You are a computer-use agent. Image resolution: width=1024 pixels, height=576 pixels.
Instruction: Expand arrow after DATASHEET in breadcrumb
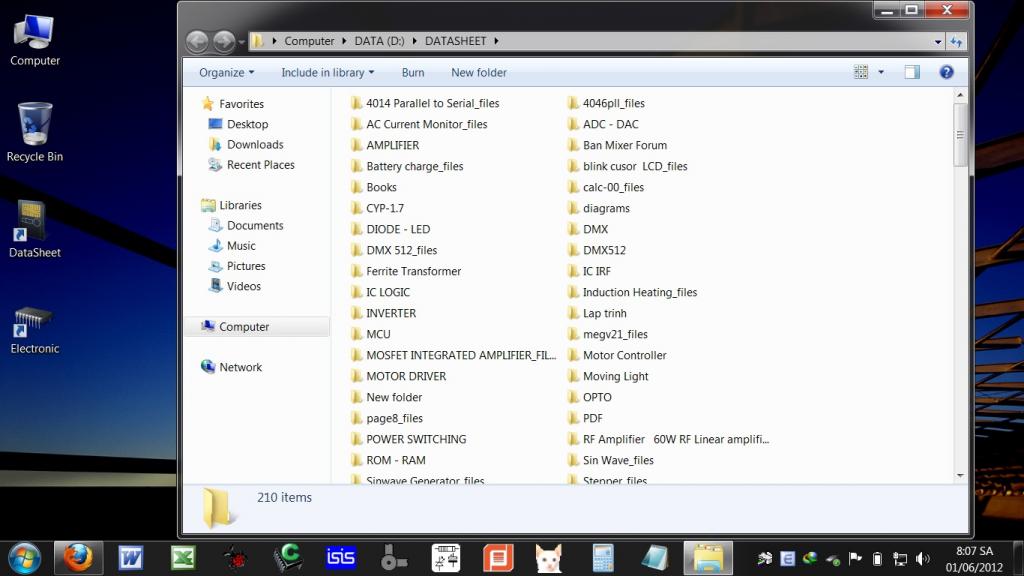tap(496, 41)
